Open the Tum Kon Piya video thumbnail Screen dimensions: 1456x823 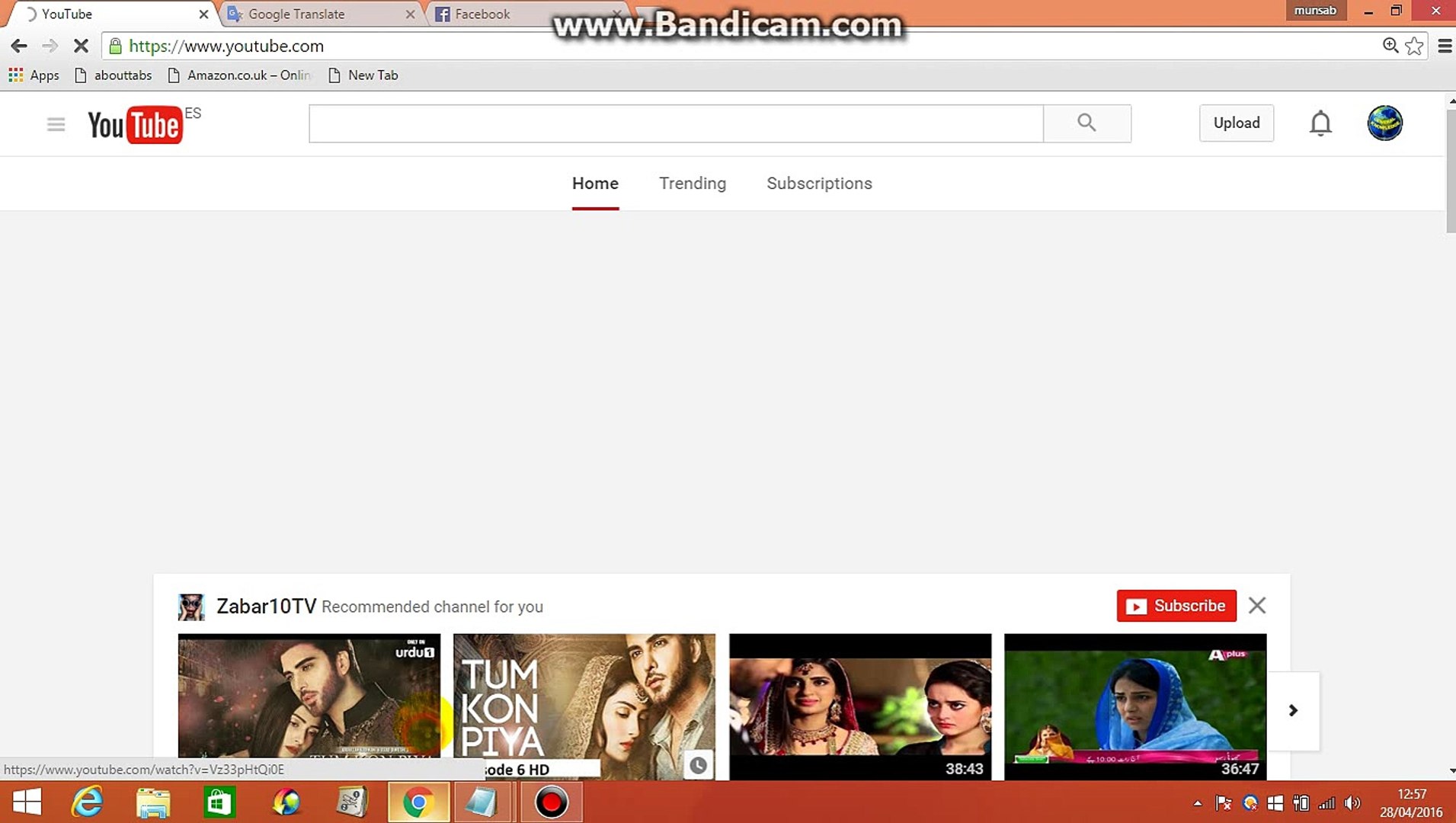(x=584, y=706)
